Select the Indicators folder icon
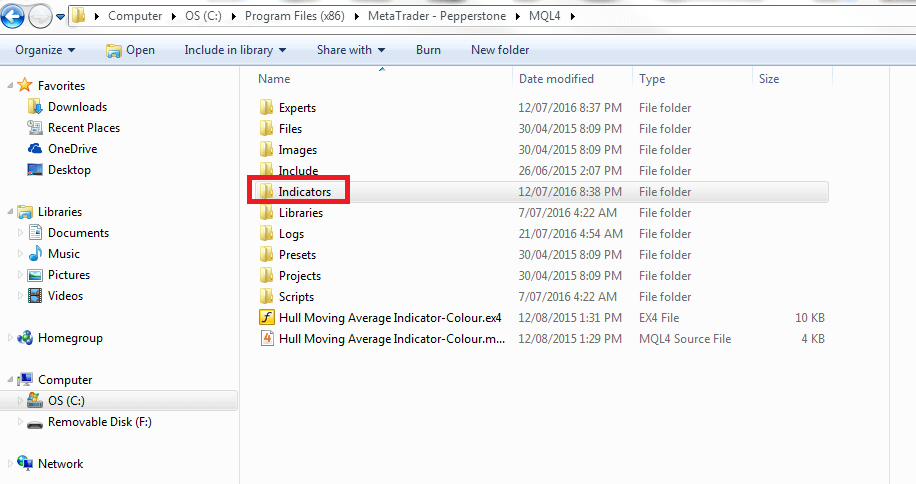The width and height of the screenshot is (916, 484). [266, 191]
